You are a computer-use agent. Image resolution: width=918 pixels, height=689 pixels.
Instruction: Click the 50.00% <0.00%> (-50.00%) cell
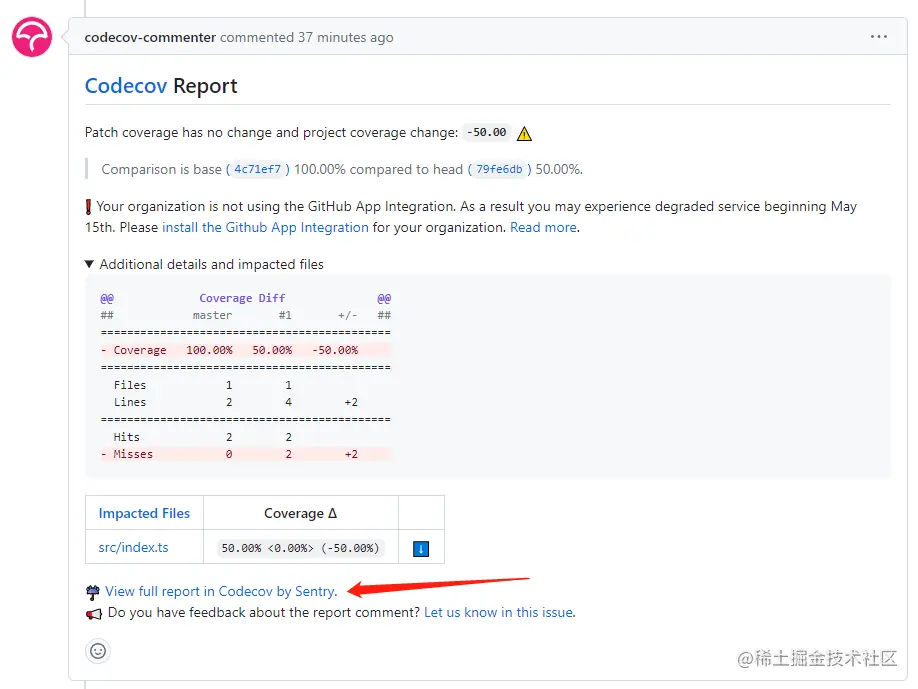300,548
